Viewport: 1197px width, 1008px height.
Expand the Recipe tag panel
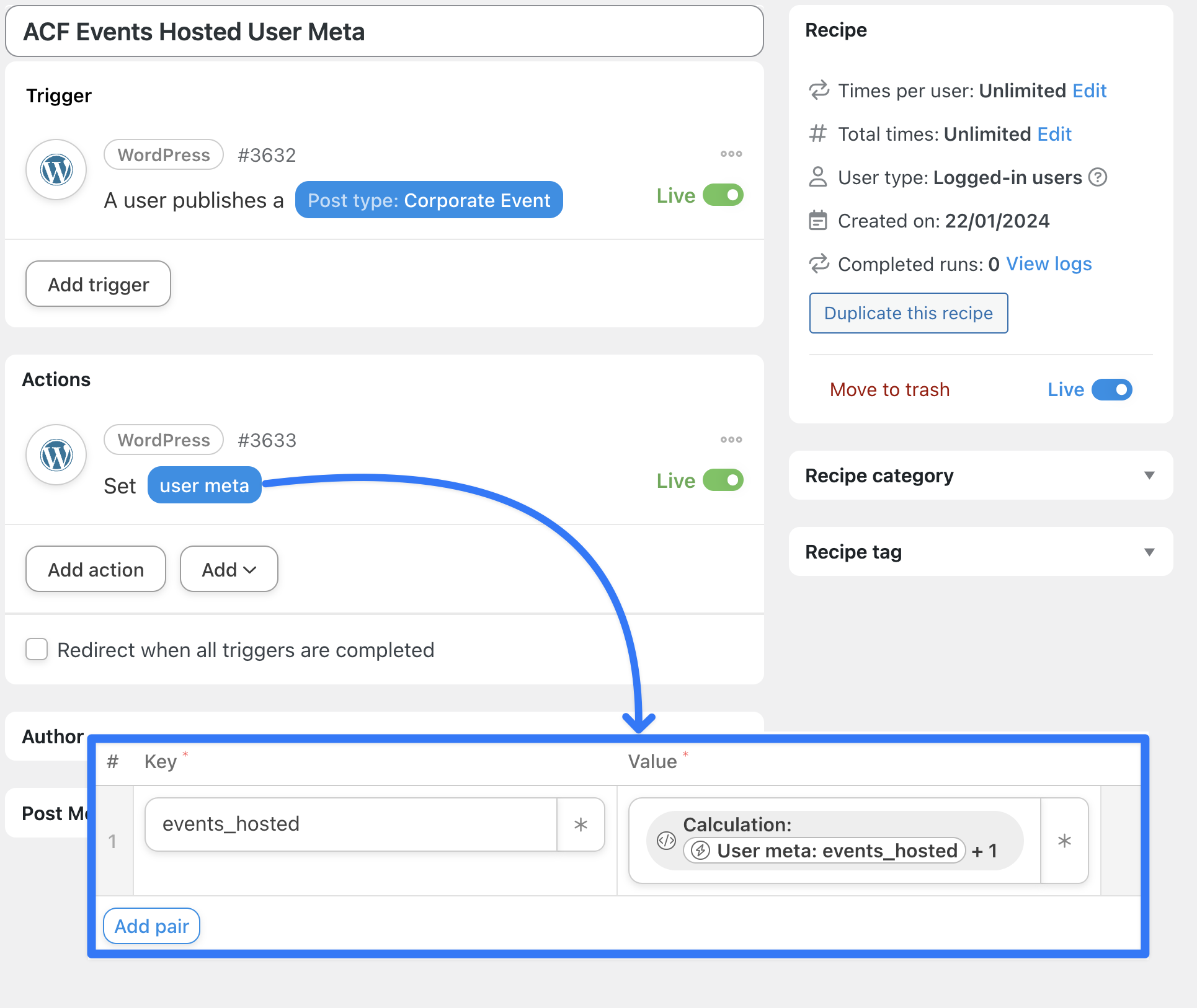point(1149,552)
